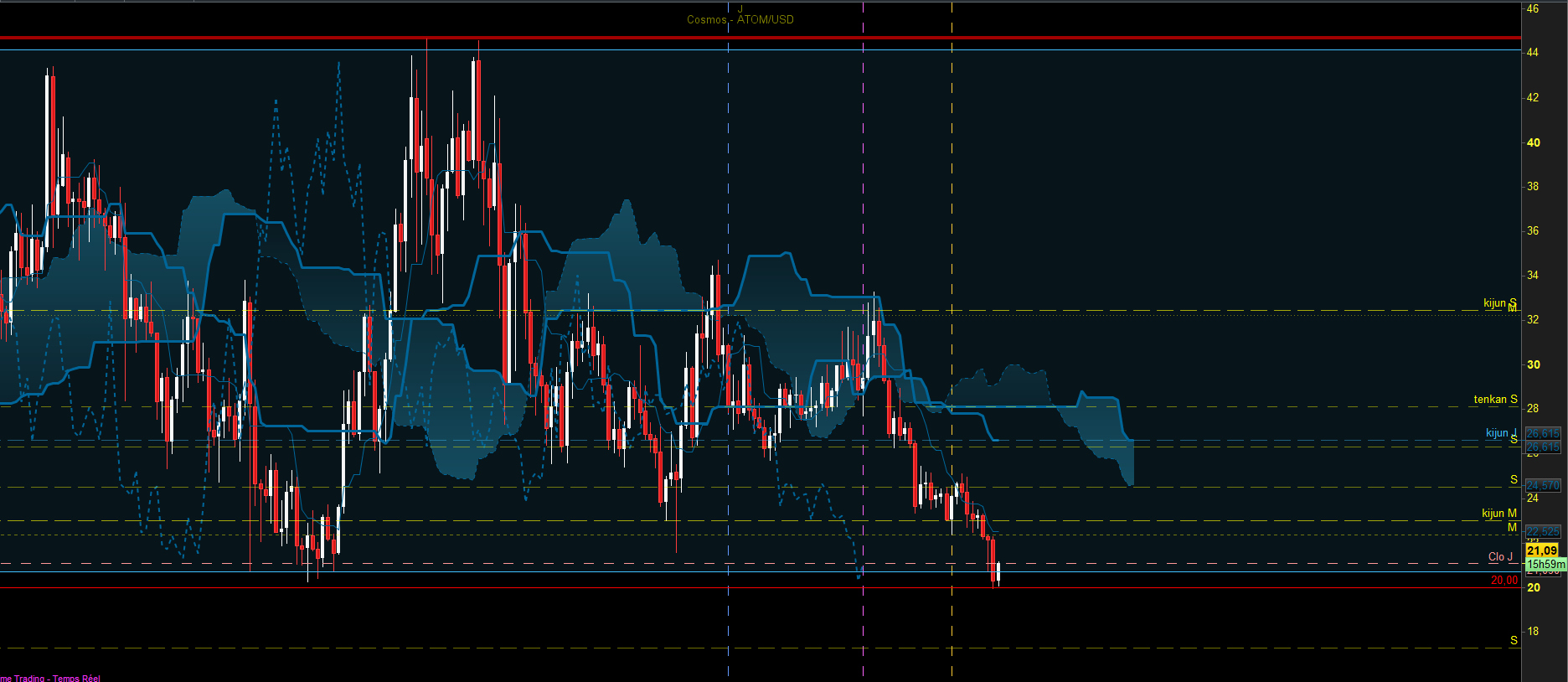The image size is (1568, 682).
Task: Click the yellow 21,09 current price tag
Action: coord(1542,550)
